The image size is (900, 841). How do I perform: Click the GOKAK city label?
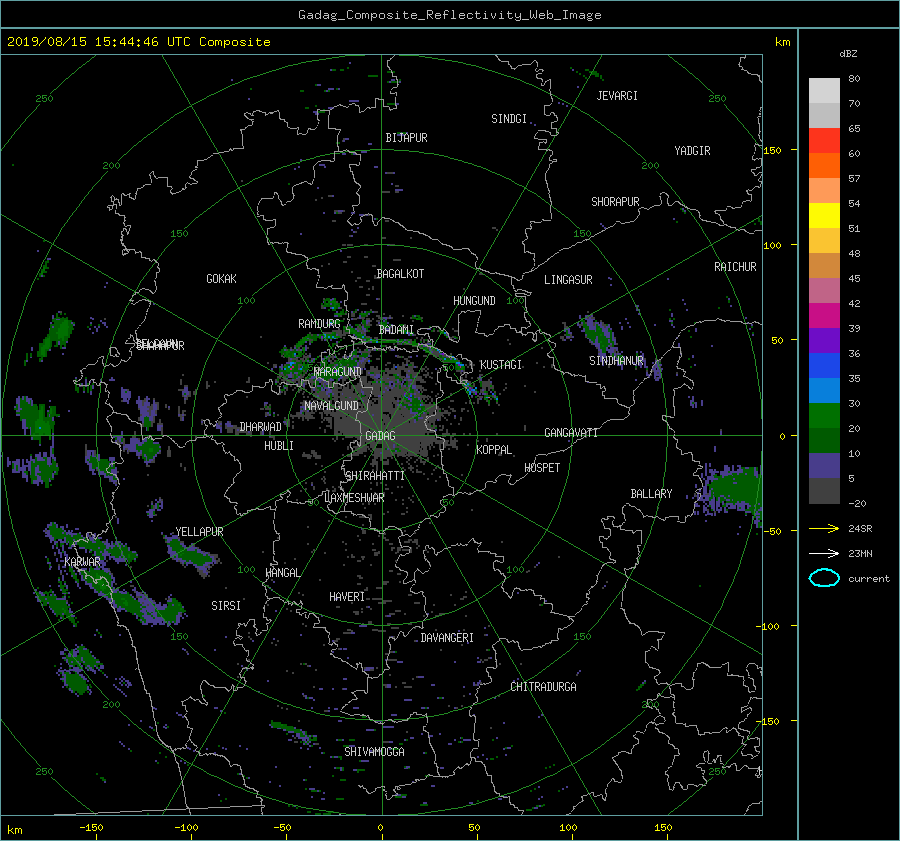(x=221, y=278)
